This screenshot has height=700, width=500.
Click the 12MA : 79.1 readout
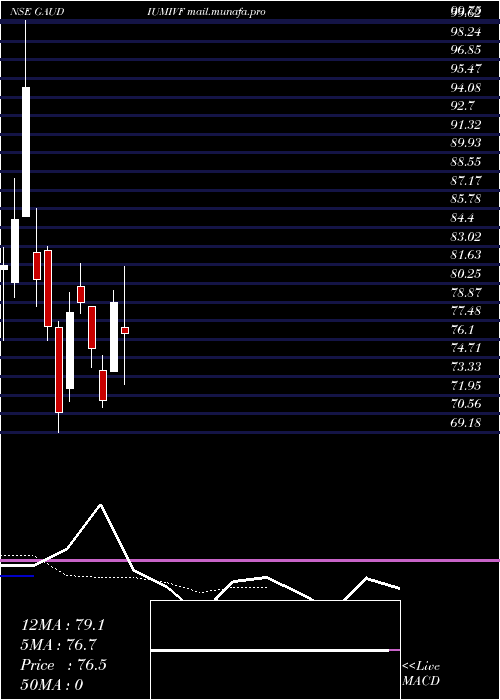(x=63, y=625)
